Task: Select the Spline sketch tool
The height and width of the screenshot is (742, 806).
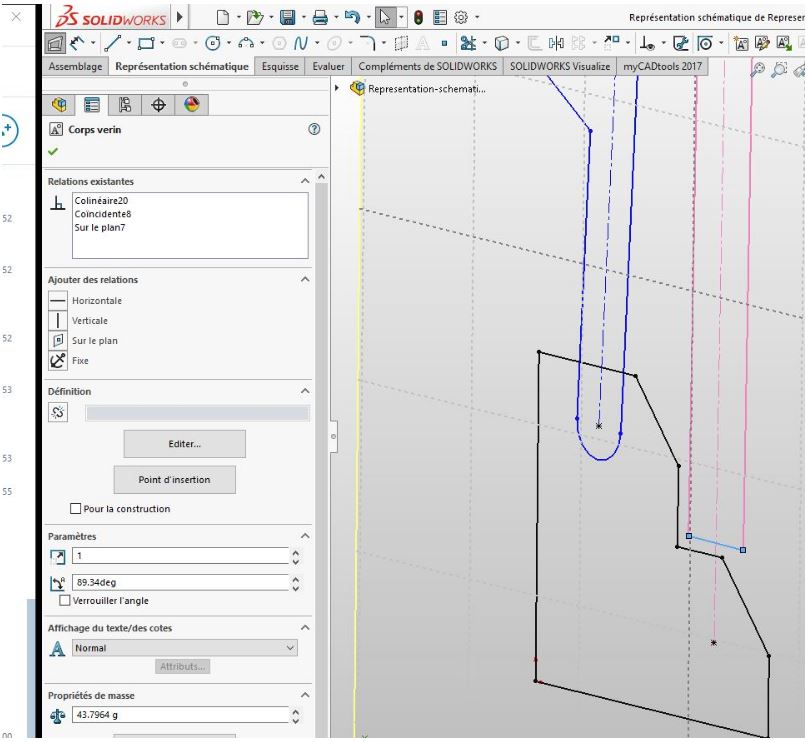Action: 301,43
